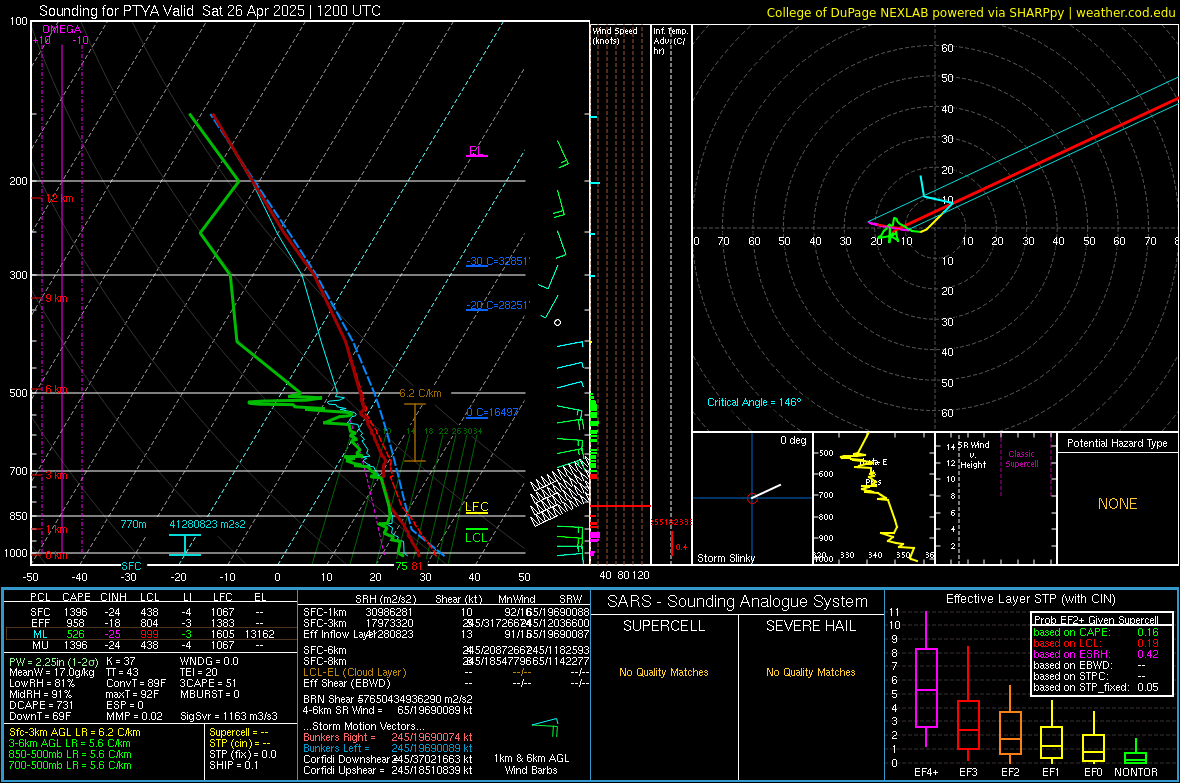
Task: Click the Storm Slinky label
Action: coord(725,558)
